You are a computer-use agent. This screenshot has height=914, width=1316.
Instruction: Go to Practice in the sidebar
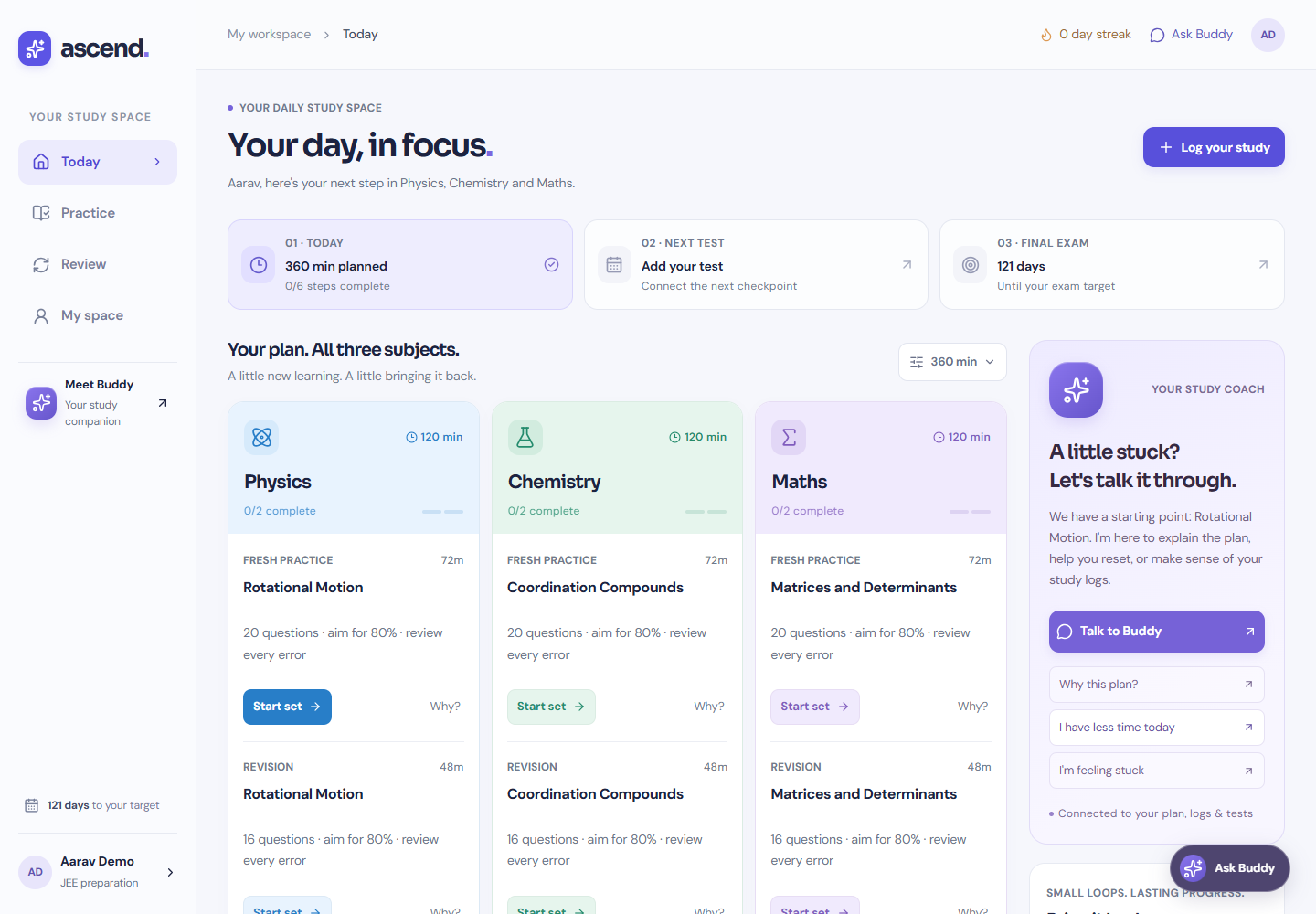click(x=98, y=213)
